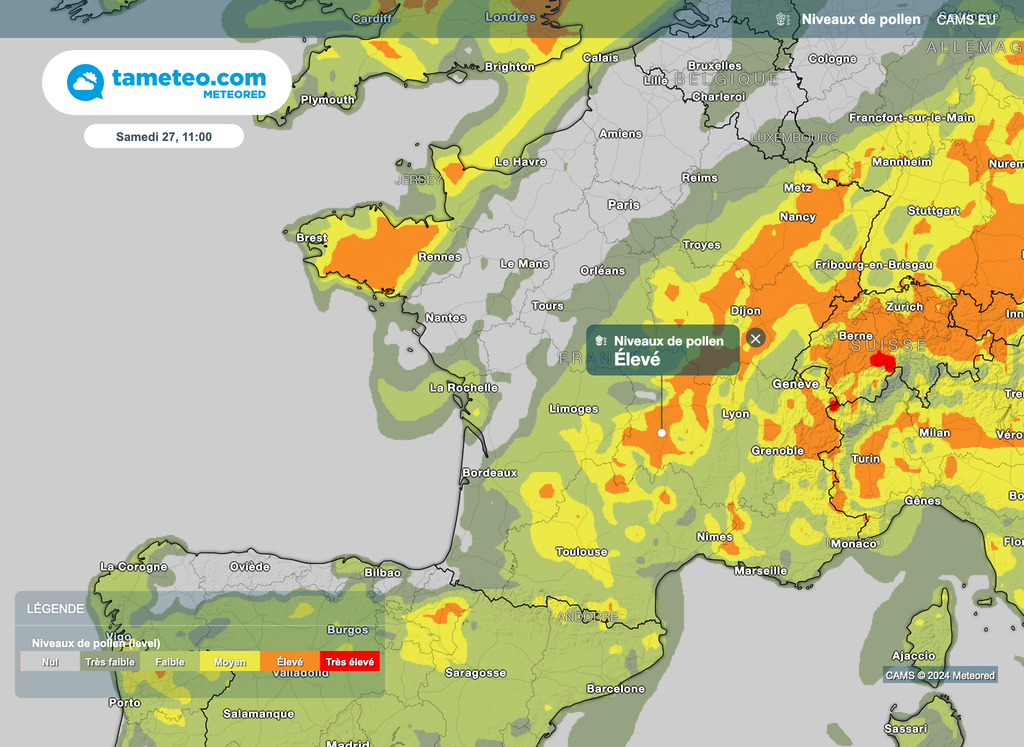
Task: Click the Plymouth city label
Action: click(328, 100)
